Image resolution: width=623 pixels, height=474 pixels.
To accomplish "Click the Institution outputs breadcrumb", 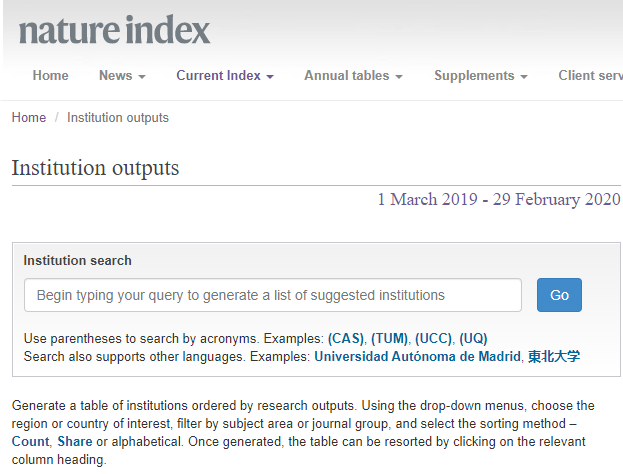I will coord(118,118).
